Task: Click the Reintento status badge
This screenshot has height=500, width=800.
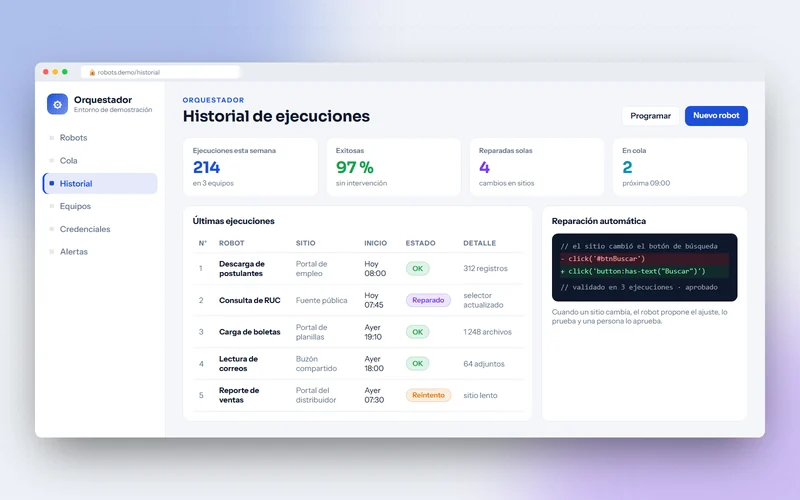Action: pyautogui.click(x=428, y=395)
